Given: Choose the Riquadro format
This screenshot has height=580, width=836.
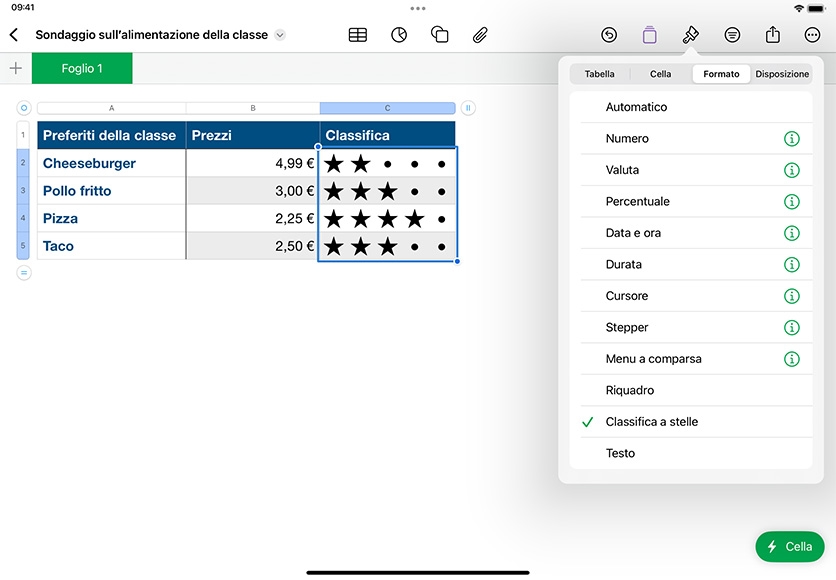Looking at the screenshot, I should point(691,390).
